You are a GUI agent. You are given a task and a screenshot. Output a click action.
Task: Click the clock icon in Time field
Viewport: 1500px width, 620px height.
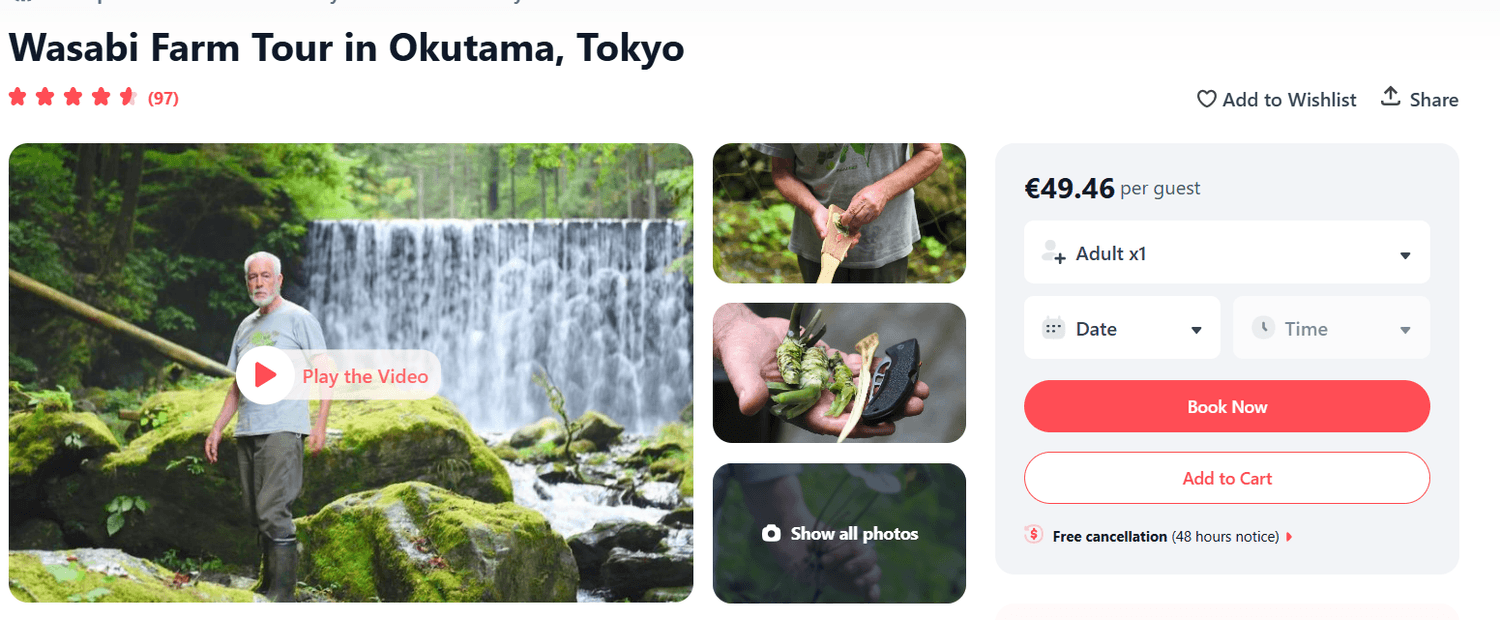click(1263, 327)
